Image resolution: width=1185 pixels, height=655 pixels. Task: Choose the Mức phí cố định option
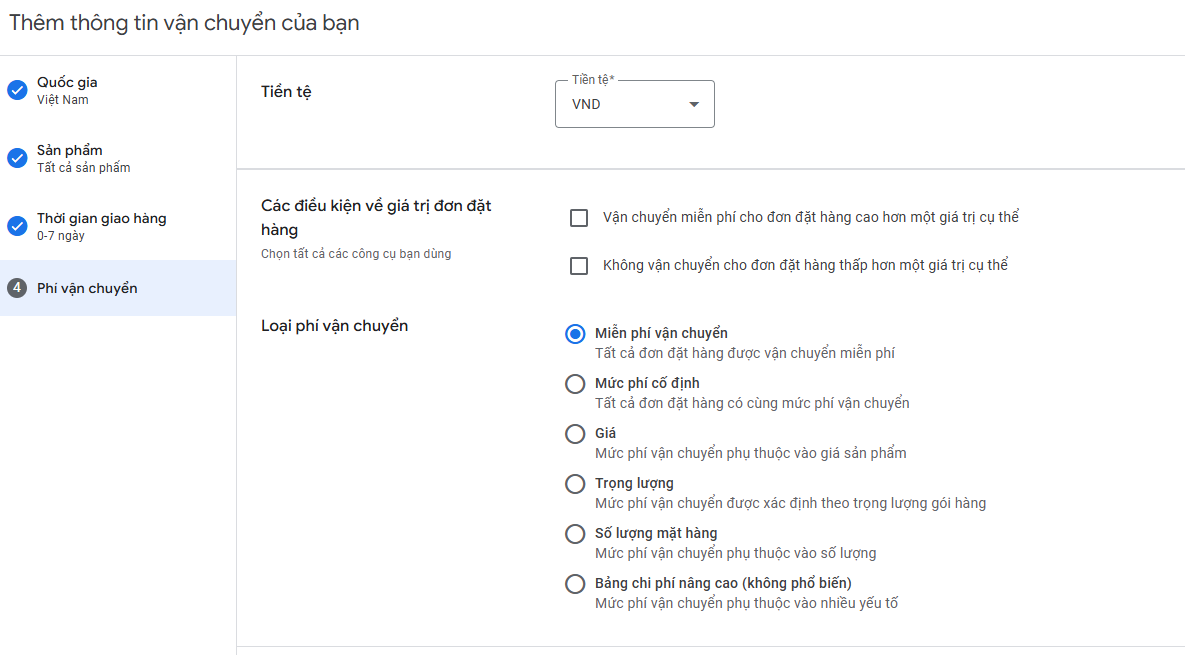tap(575, 384)
